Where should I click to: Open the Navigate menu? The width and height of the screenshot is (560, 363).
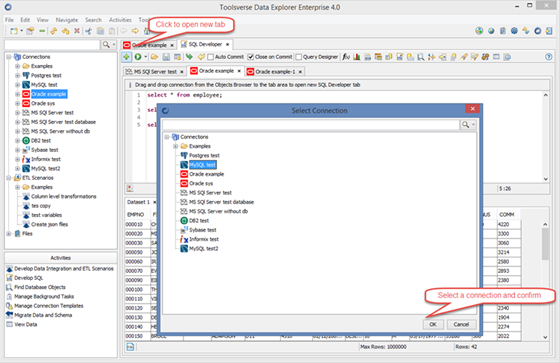[67, 20]
